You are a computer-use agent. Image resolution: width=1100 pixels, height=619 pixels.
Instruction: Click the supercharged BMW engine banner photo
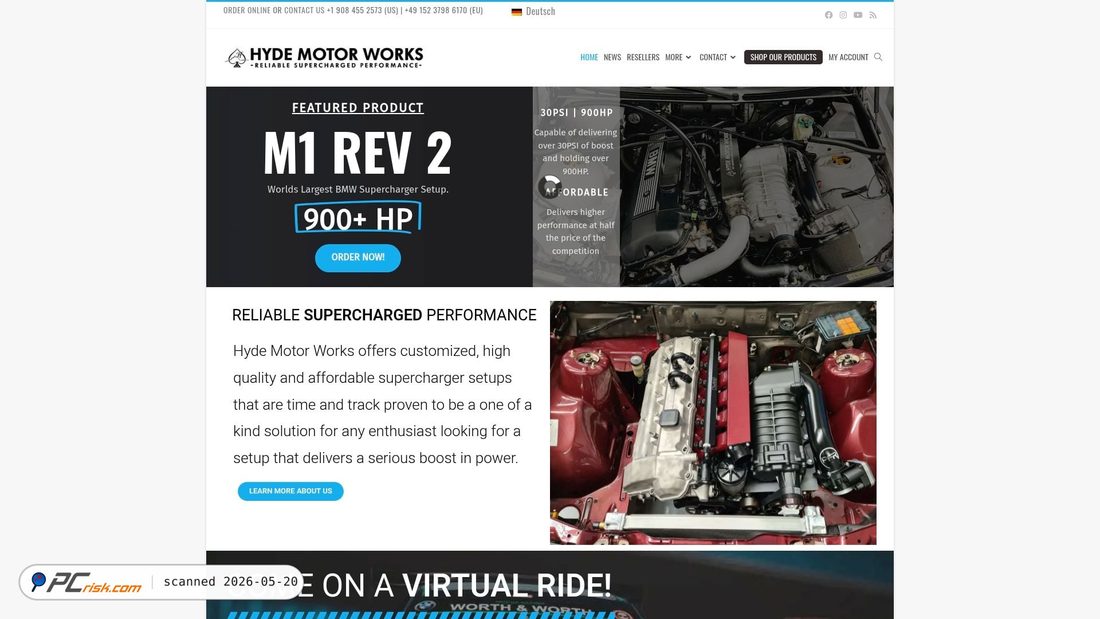click(x=756, y=187)
